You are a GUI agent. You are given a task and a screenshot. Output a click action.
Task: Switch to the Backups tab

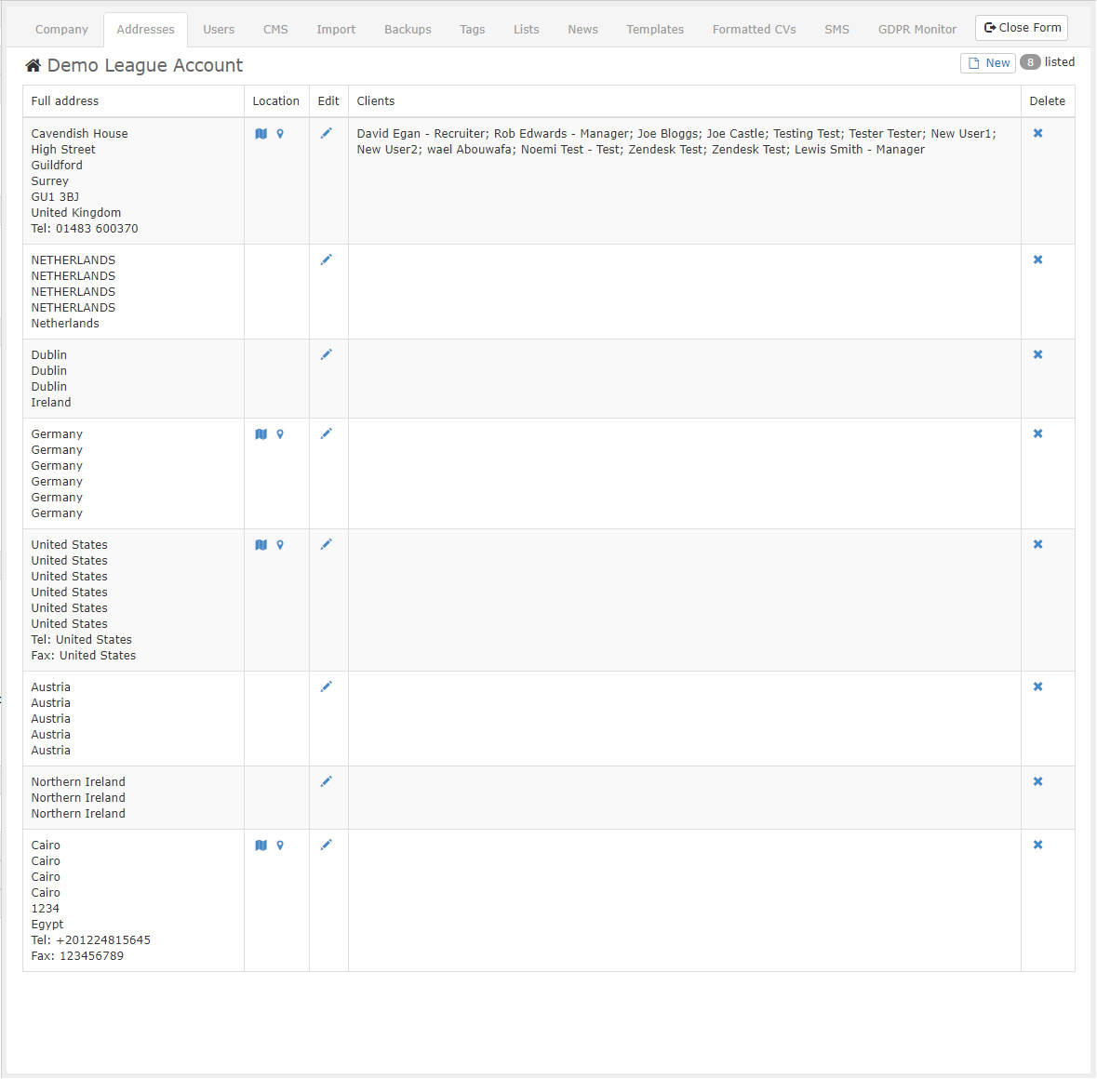pyautogui.click(x=408, y=30)
